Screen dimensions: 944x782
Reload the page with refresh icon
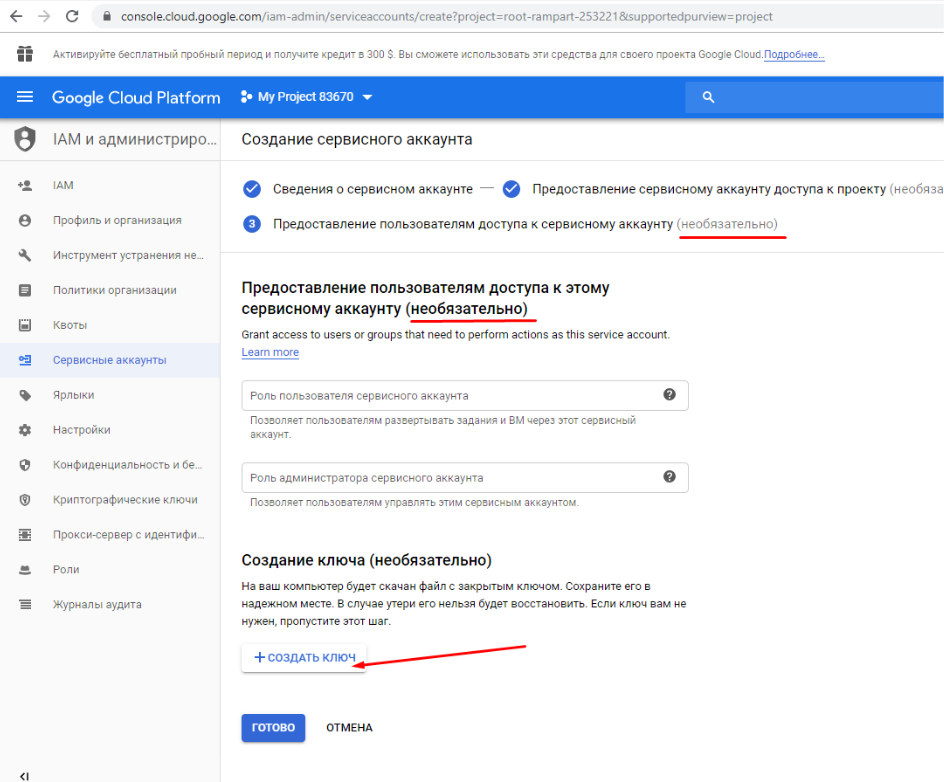point(72,16)
